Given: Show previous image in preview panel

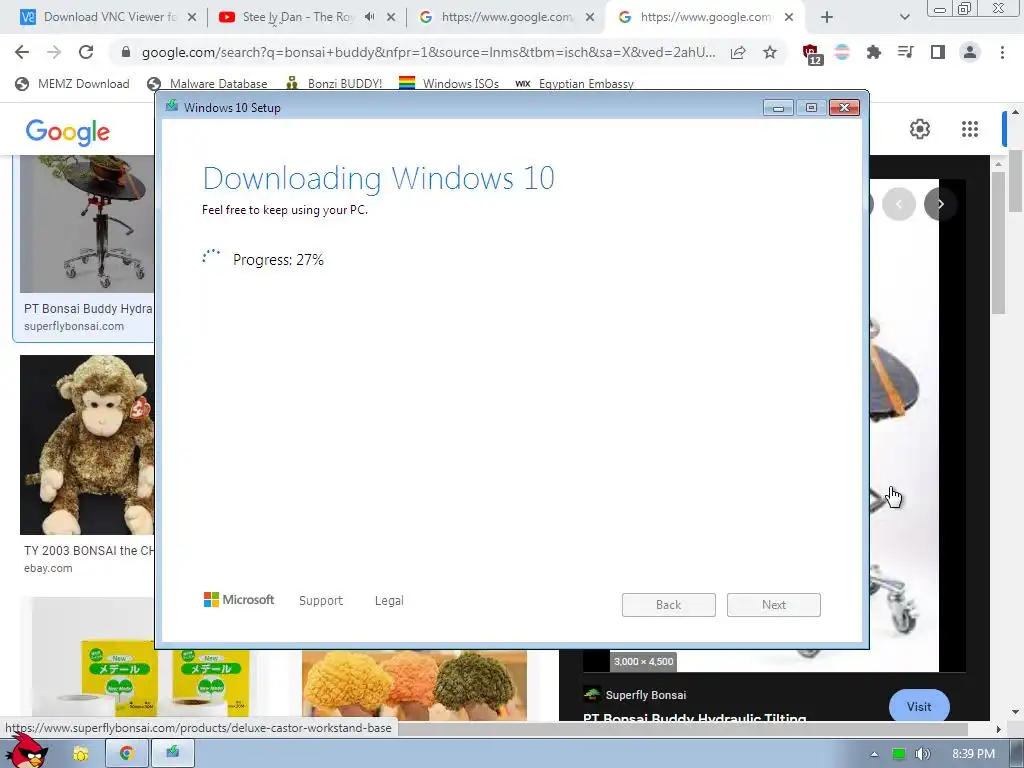Looking at the screenshot, I should click(x=899, y=204).
